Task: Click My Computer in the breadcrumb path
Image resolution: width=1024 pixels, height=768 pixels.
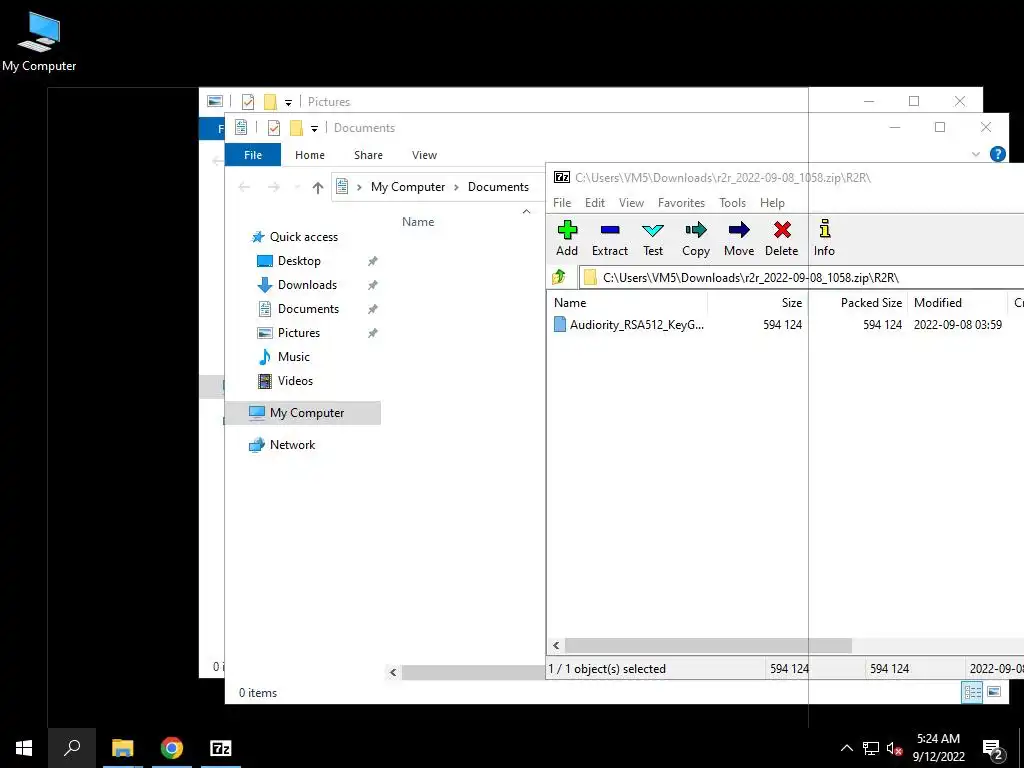Action: pos(408,187)
